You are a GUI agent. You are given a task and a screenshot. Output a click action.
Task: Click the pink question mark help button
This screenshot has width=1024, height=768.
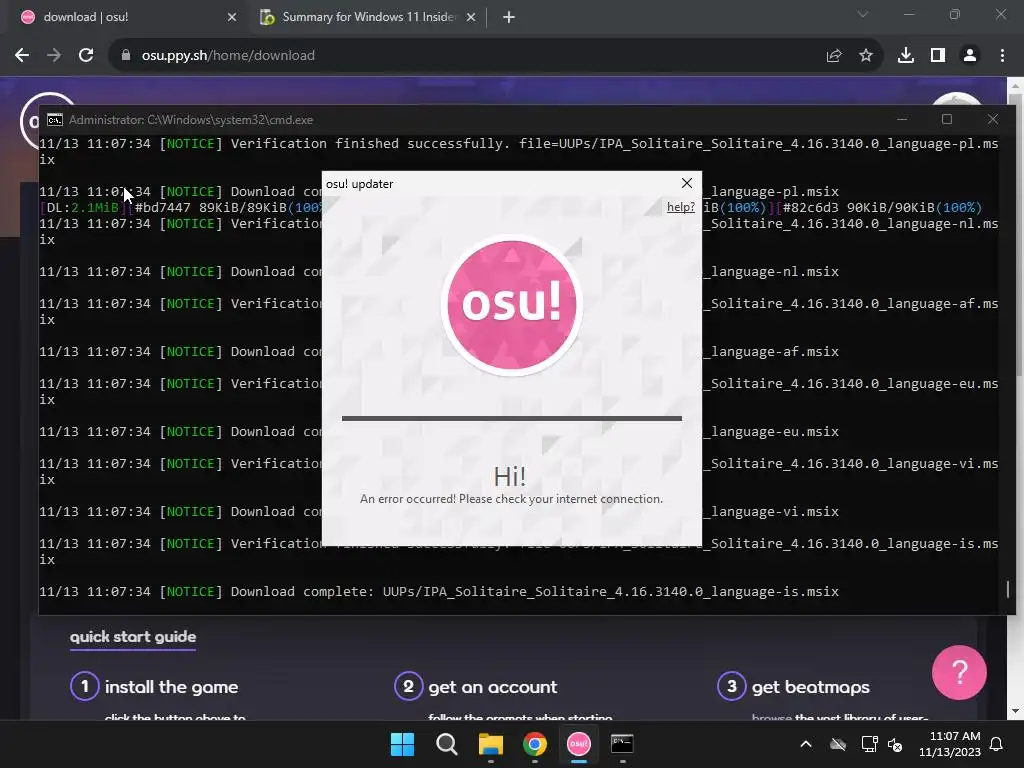(959, 673)
